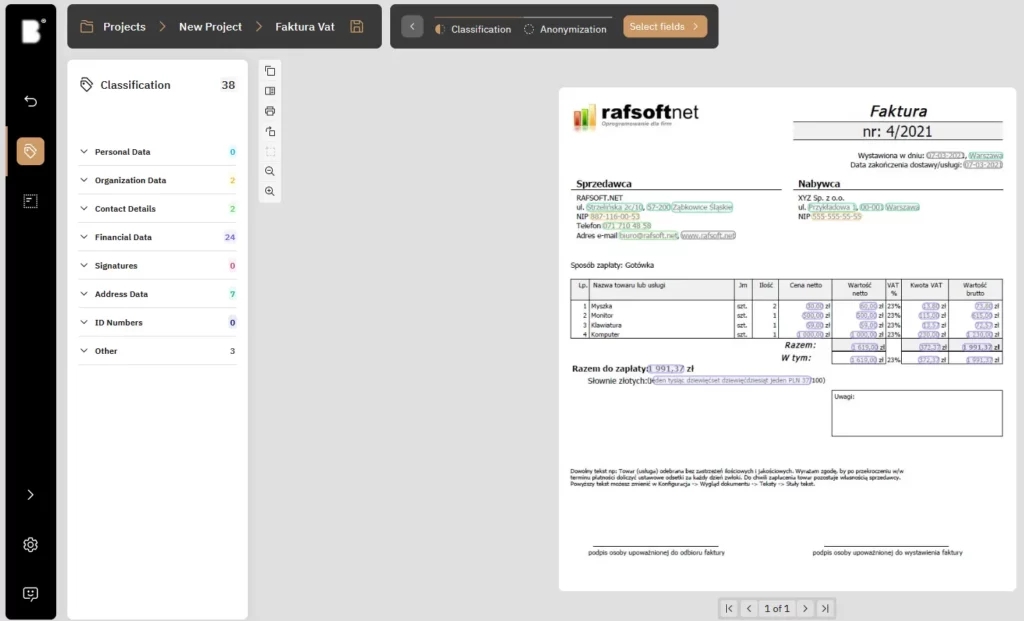Go to the last page of the document
1024x621 pixels.
(825, 608)
